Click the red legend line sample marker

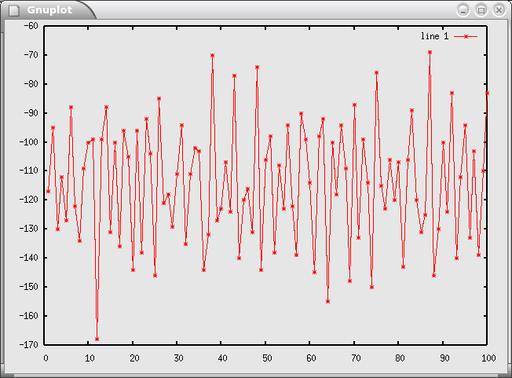click(466, 37)
